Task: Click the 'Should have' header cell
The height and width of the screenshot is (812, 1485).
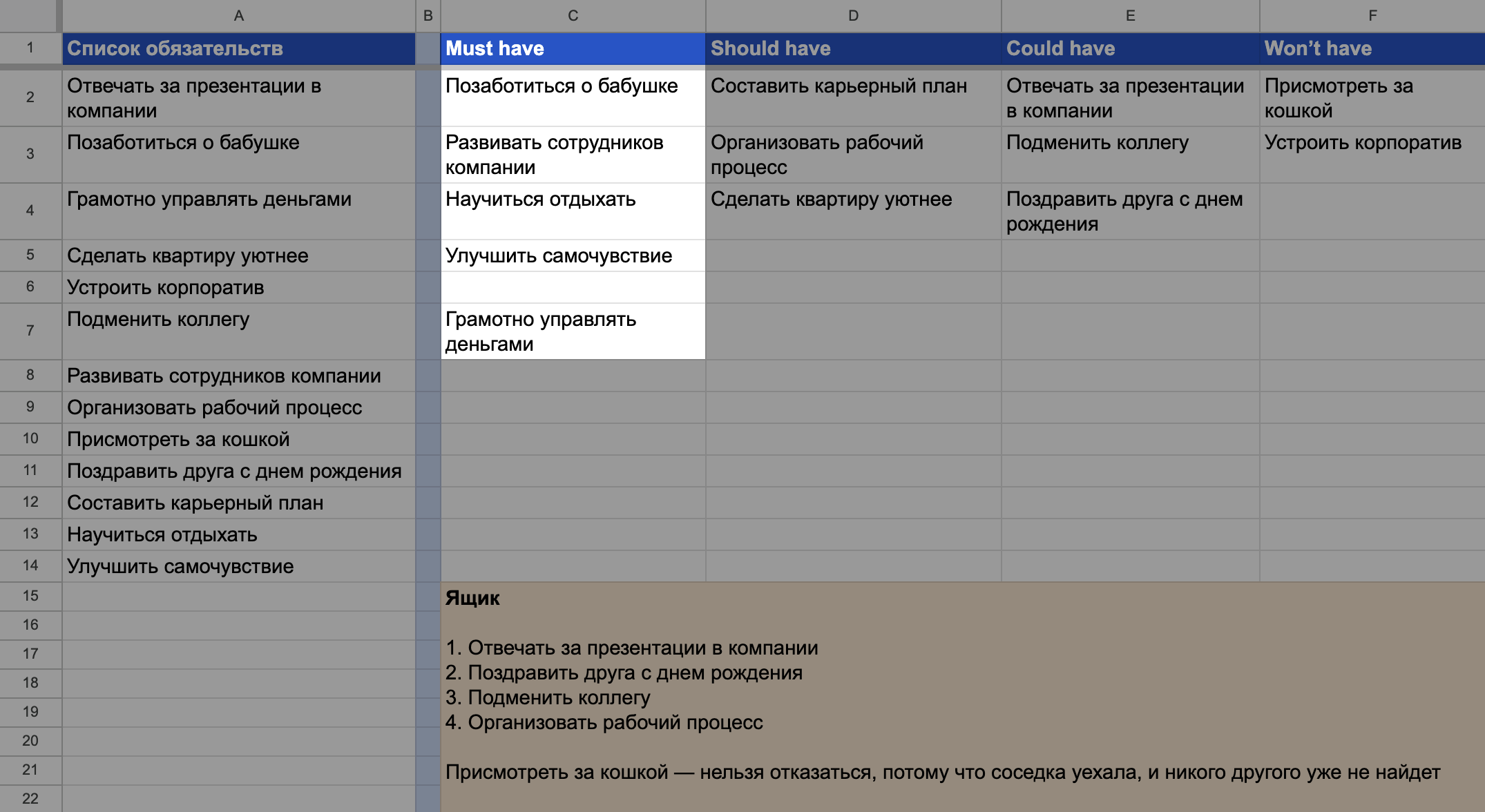Action: (x=854, y=48)
